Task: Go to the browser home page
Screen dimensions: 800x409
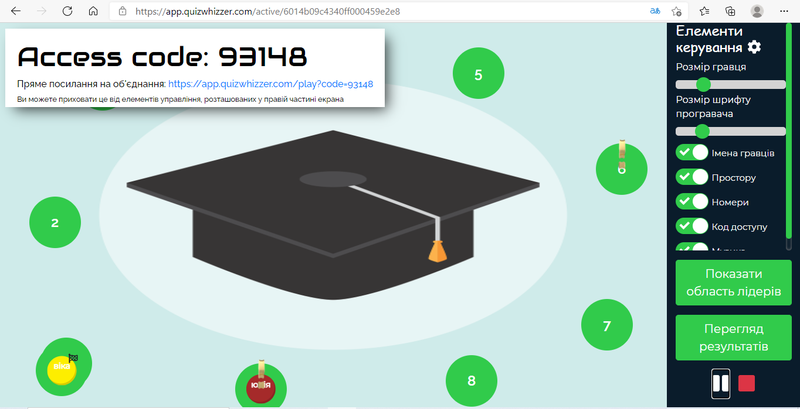Action: pyautogui.click(x=92, y=11)
